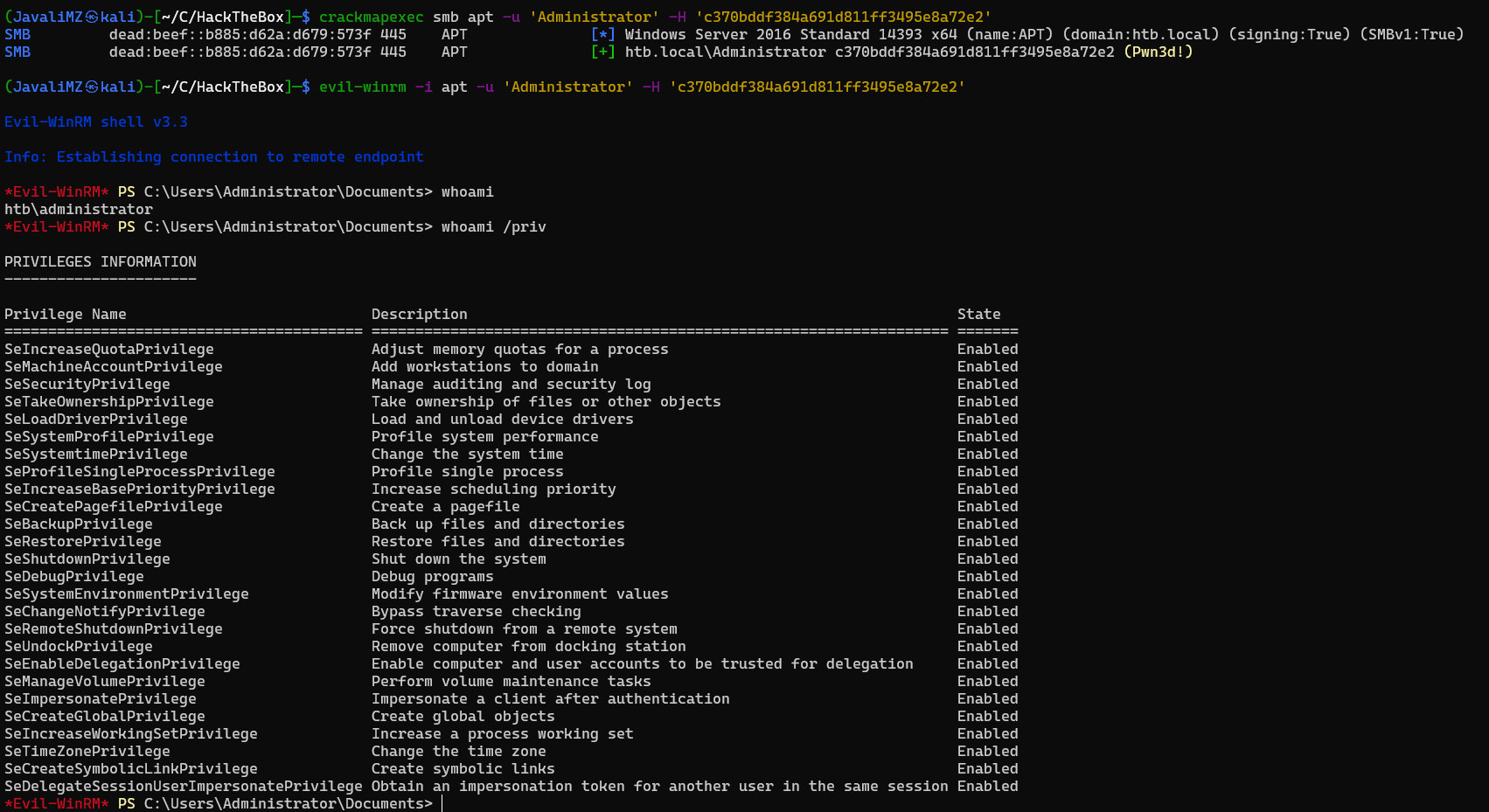This screenshot has height=812, width=1489.
Task: Click 'Adjust memory quotas for a process' description
Action: 520,349
